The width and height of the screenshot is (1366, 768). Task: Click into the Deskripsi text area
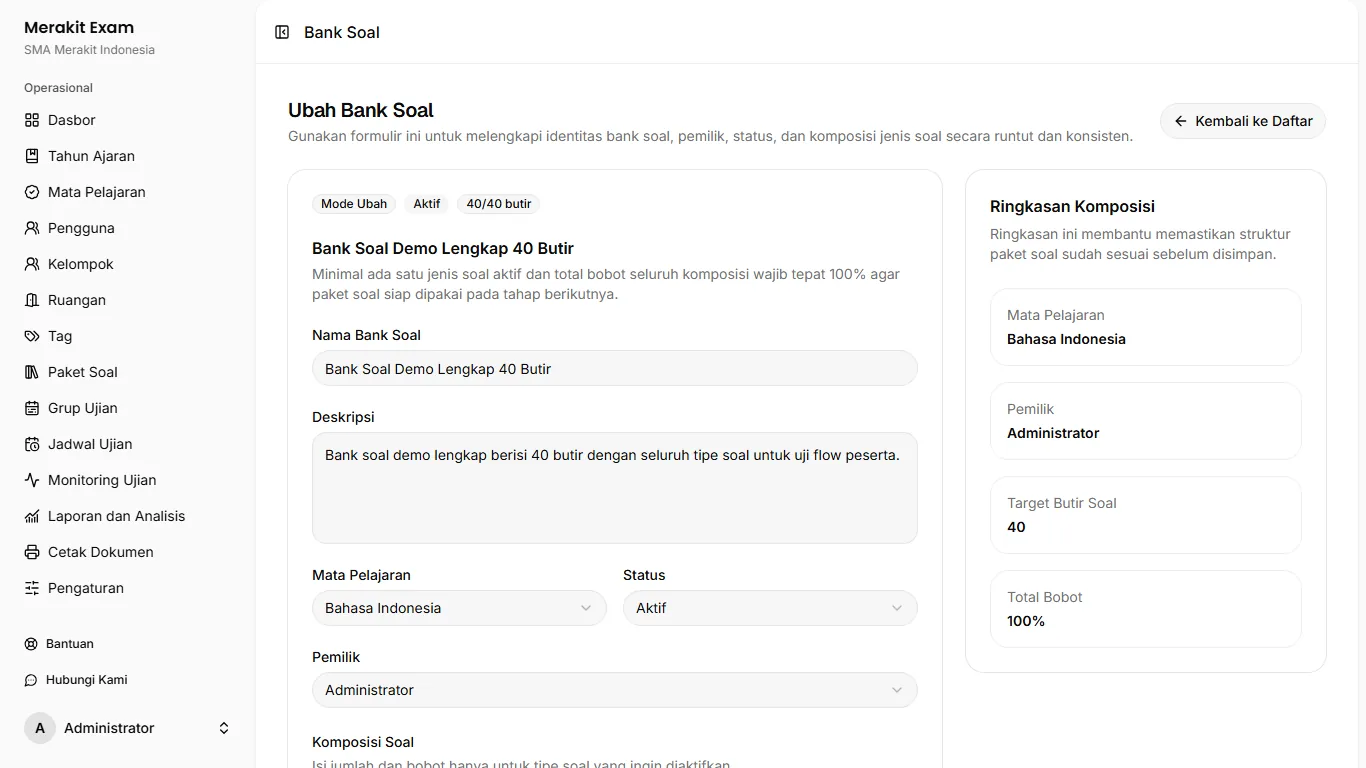(x=615, y=488)
